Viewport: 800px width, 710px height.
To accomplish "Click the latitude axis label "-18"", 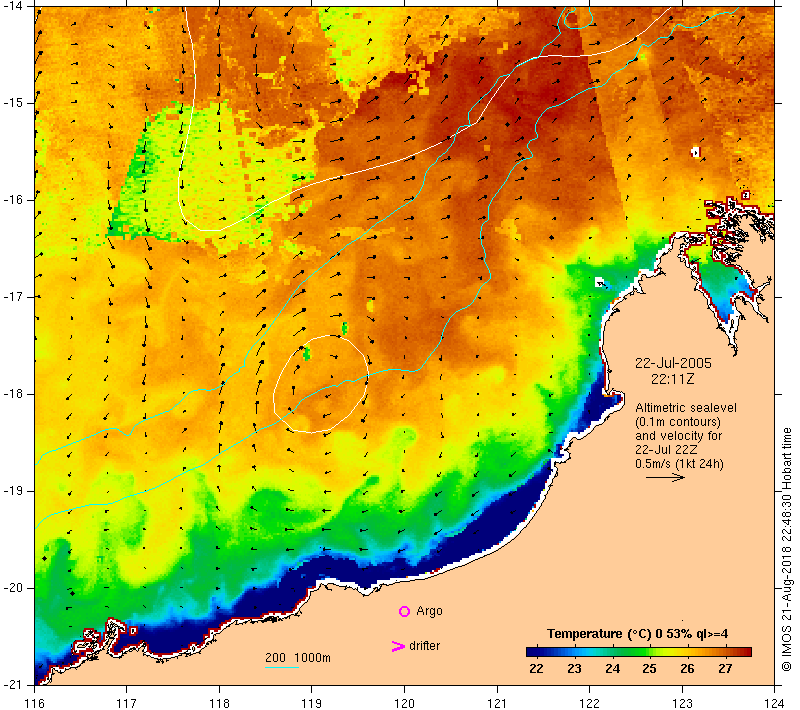I will [x=13, y=394].
